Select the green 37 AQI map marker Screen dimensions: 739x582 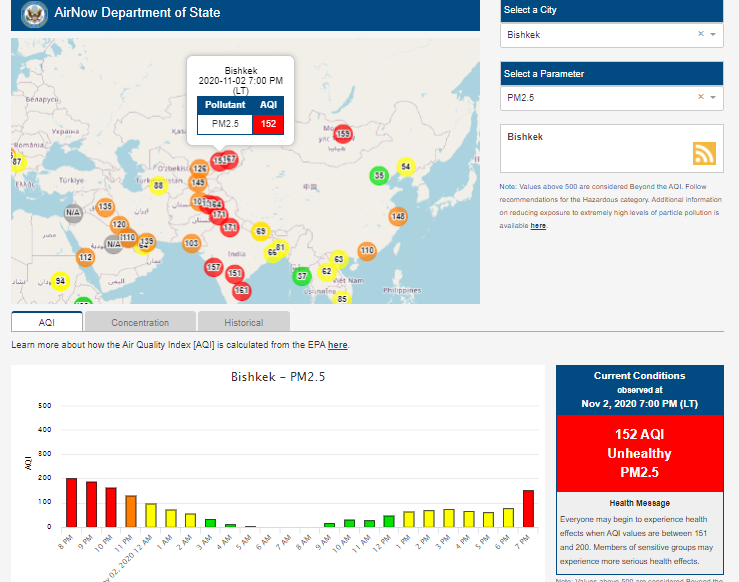(302, 275)
